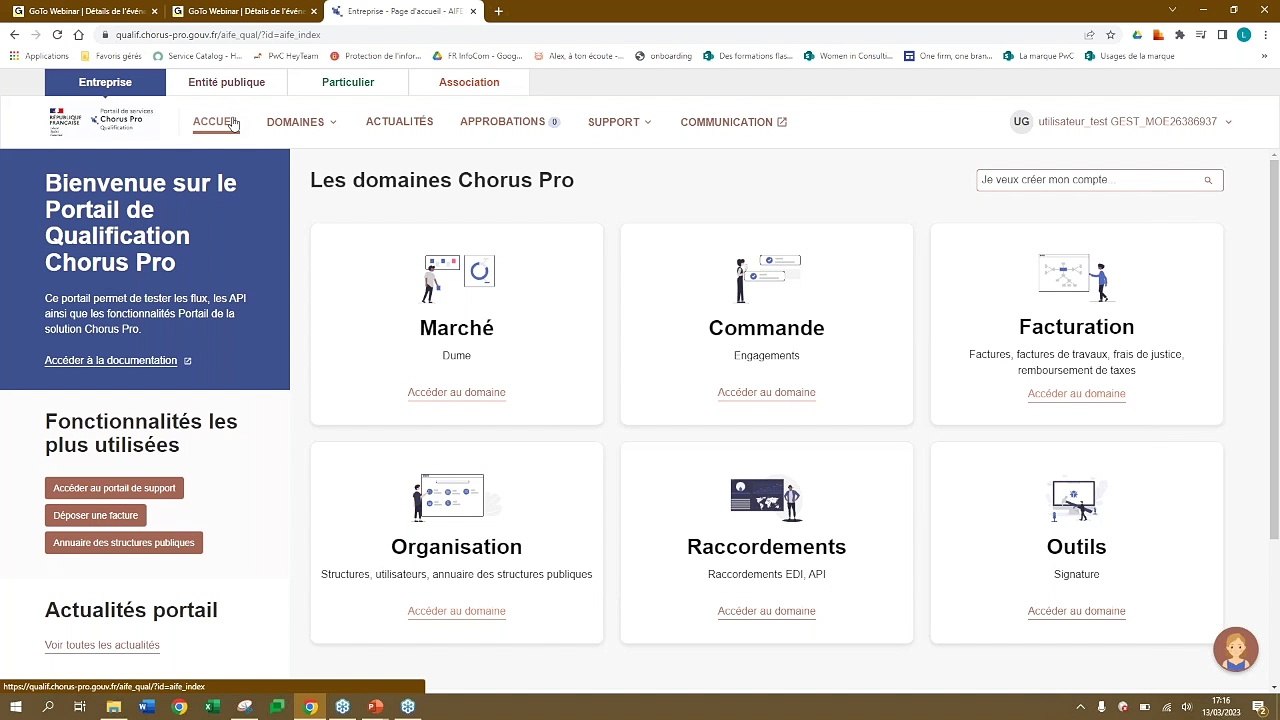Open File Explorer from the taskbar
Viewport: 1280px width, 720px height.
(x=113, y=707)
